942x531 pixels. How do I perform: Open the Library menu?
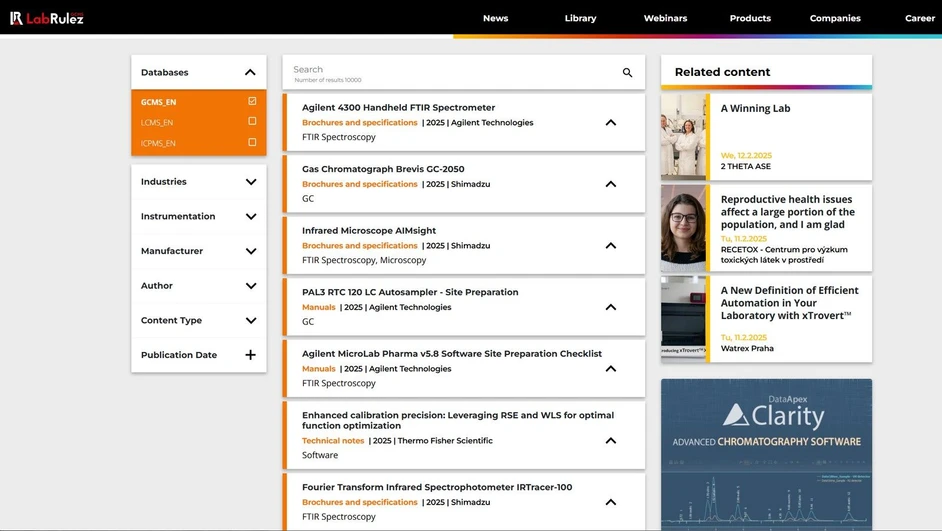pos(580,18)
